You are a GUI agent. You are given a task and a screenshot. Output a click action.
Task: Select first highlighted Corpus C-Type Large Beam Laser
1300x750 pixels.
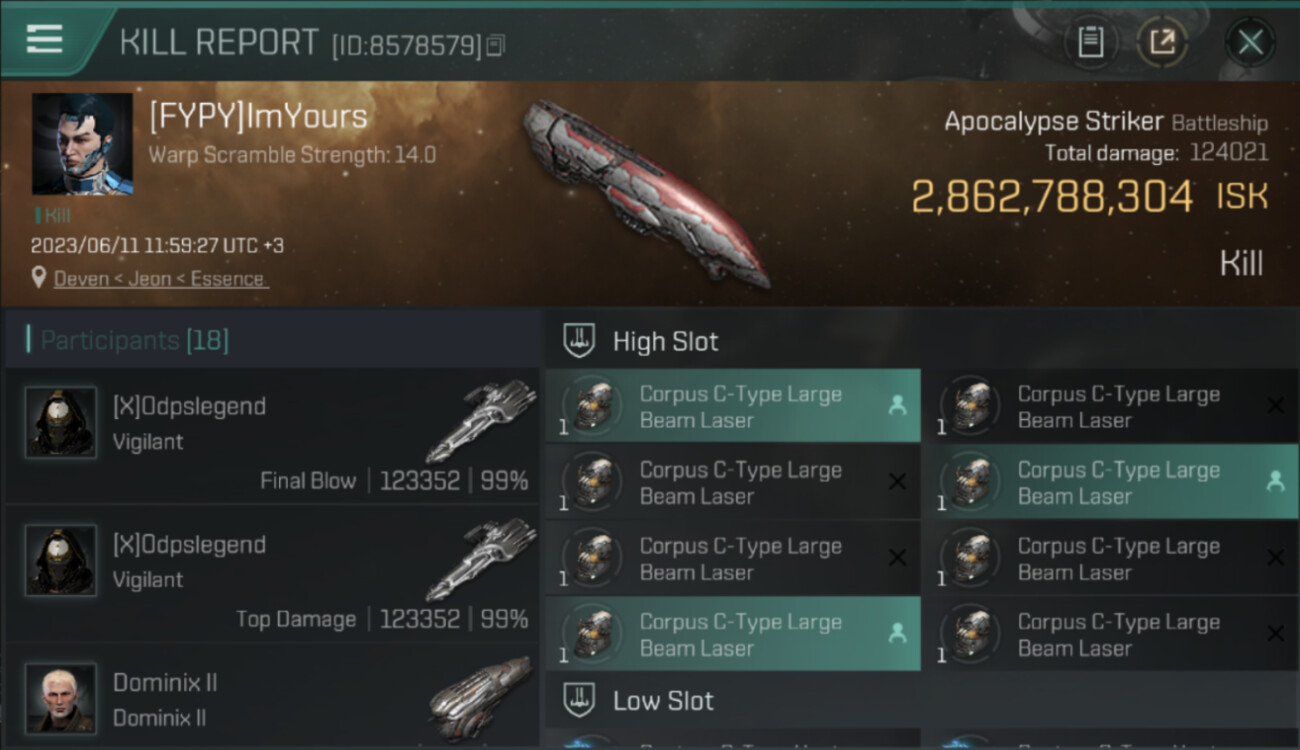pos(733,406)
